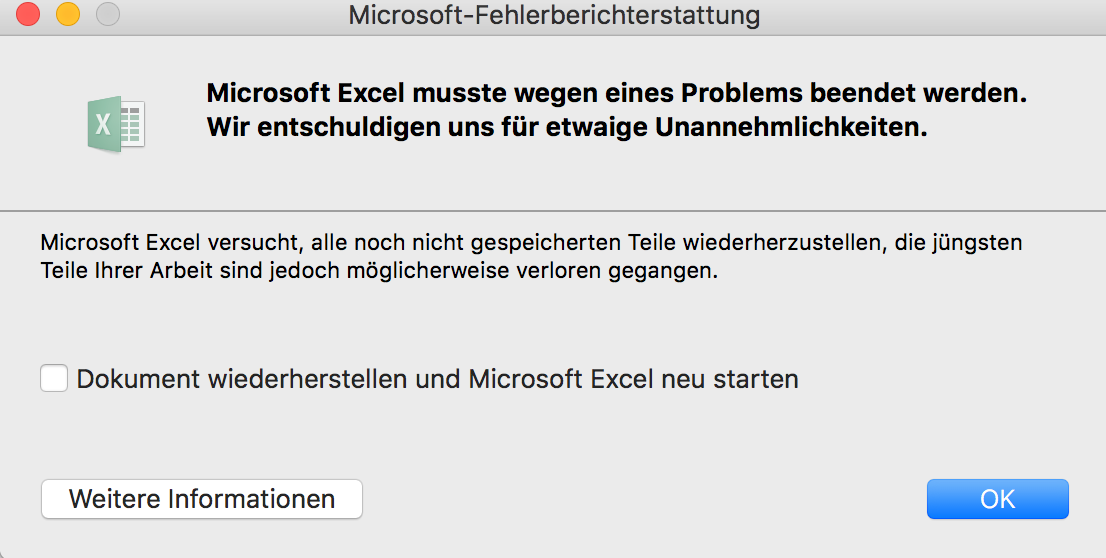Click the window title Microsoft-Fehlerberichterstattung

click(x=554, y=15)
